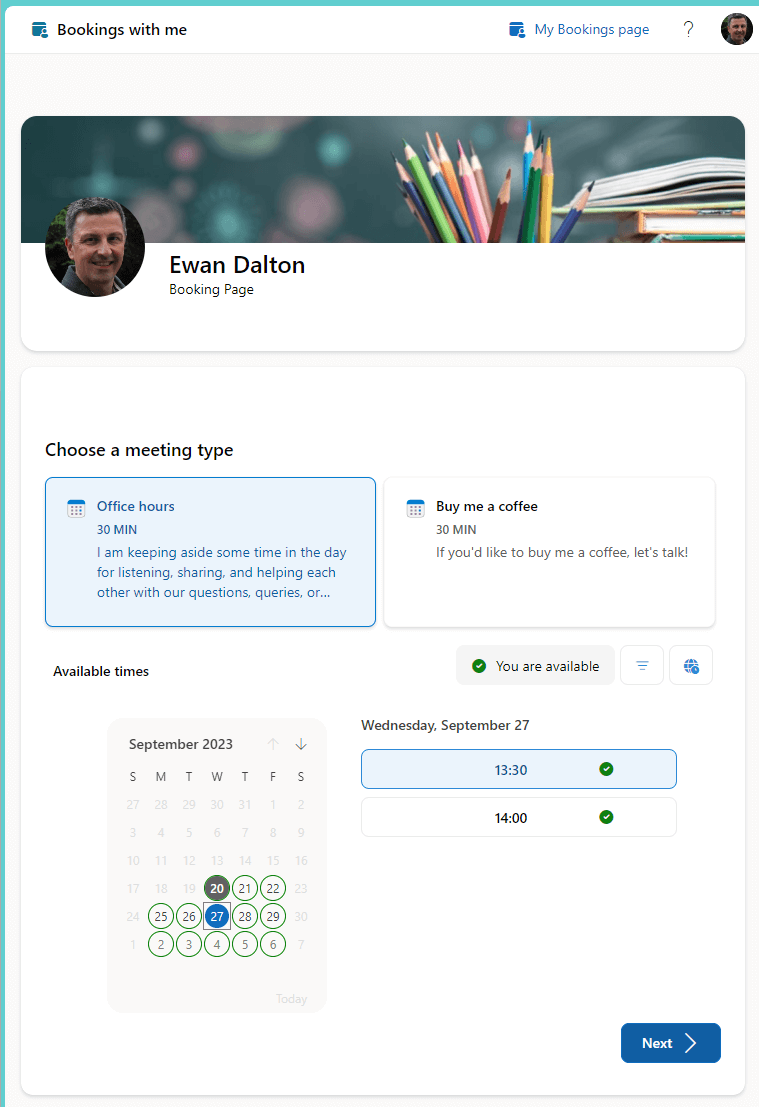Click the Buy me a coffee calendar icon
This screenshot has width=759, height=1107.
coord(415,508)
